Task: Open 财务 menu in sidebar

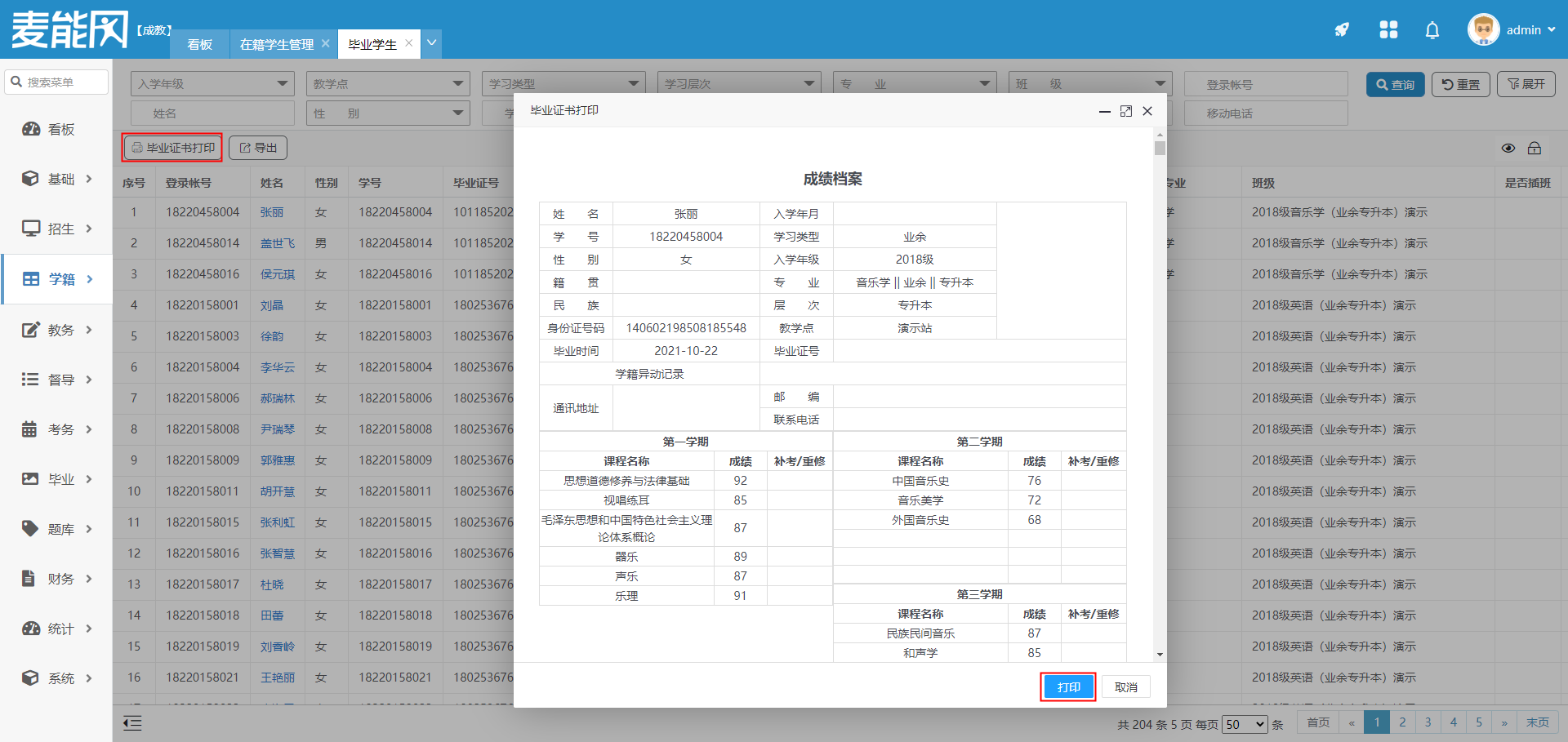Action: coord(56,579)
